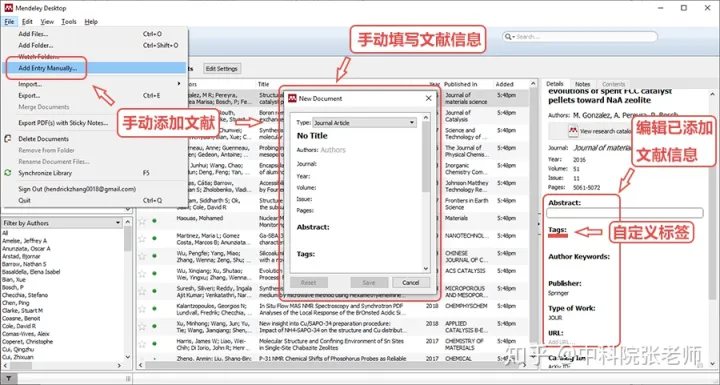Click Reset in New Document dialog
The image size is (720, 385).
point(309,283)
